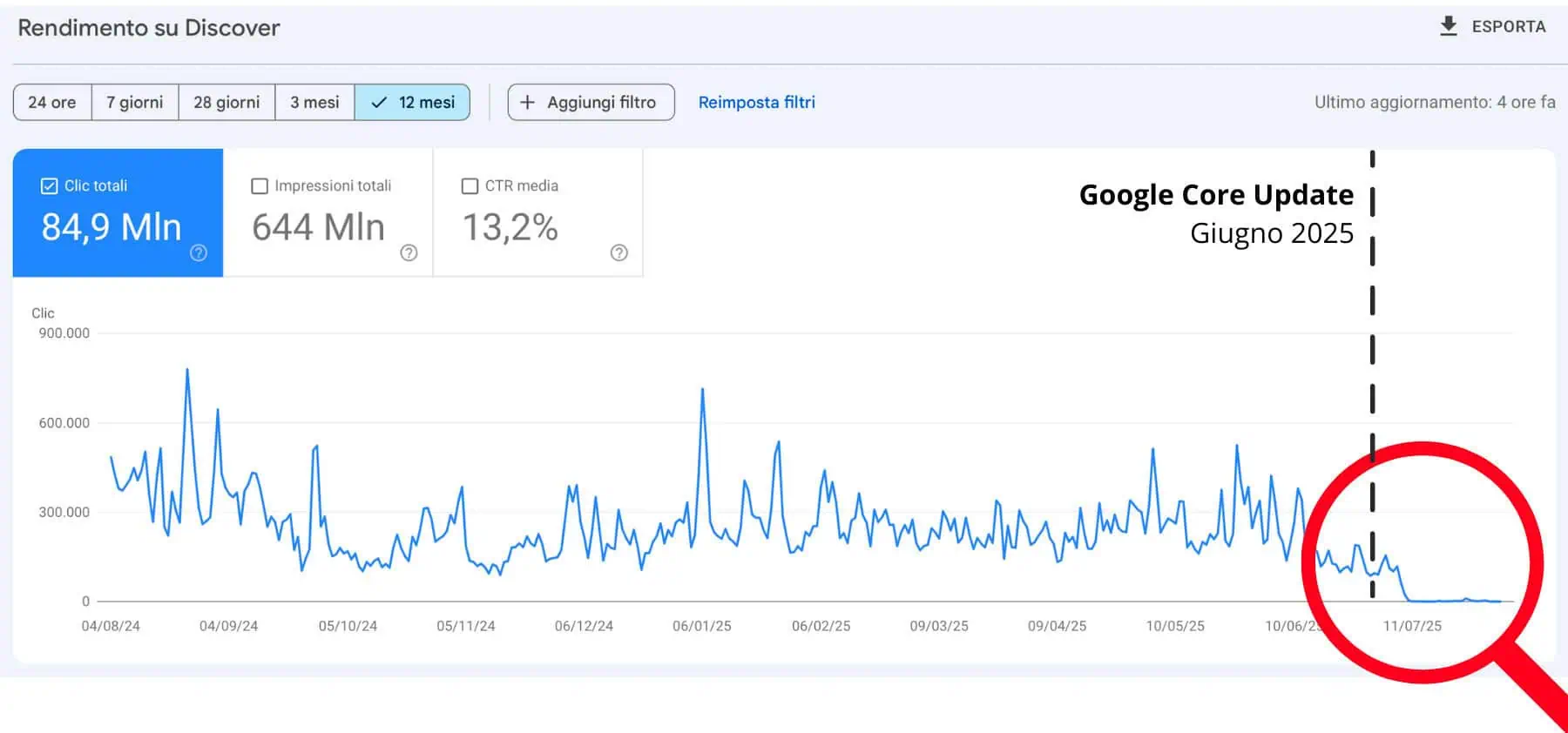
Task: Click the 10/05/25 date label
Action: pos(1175,626)
